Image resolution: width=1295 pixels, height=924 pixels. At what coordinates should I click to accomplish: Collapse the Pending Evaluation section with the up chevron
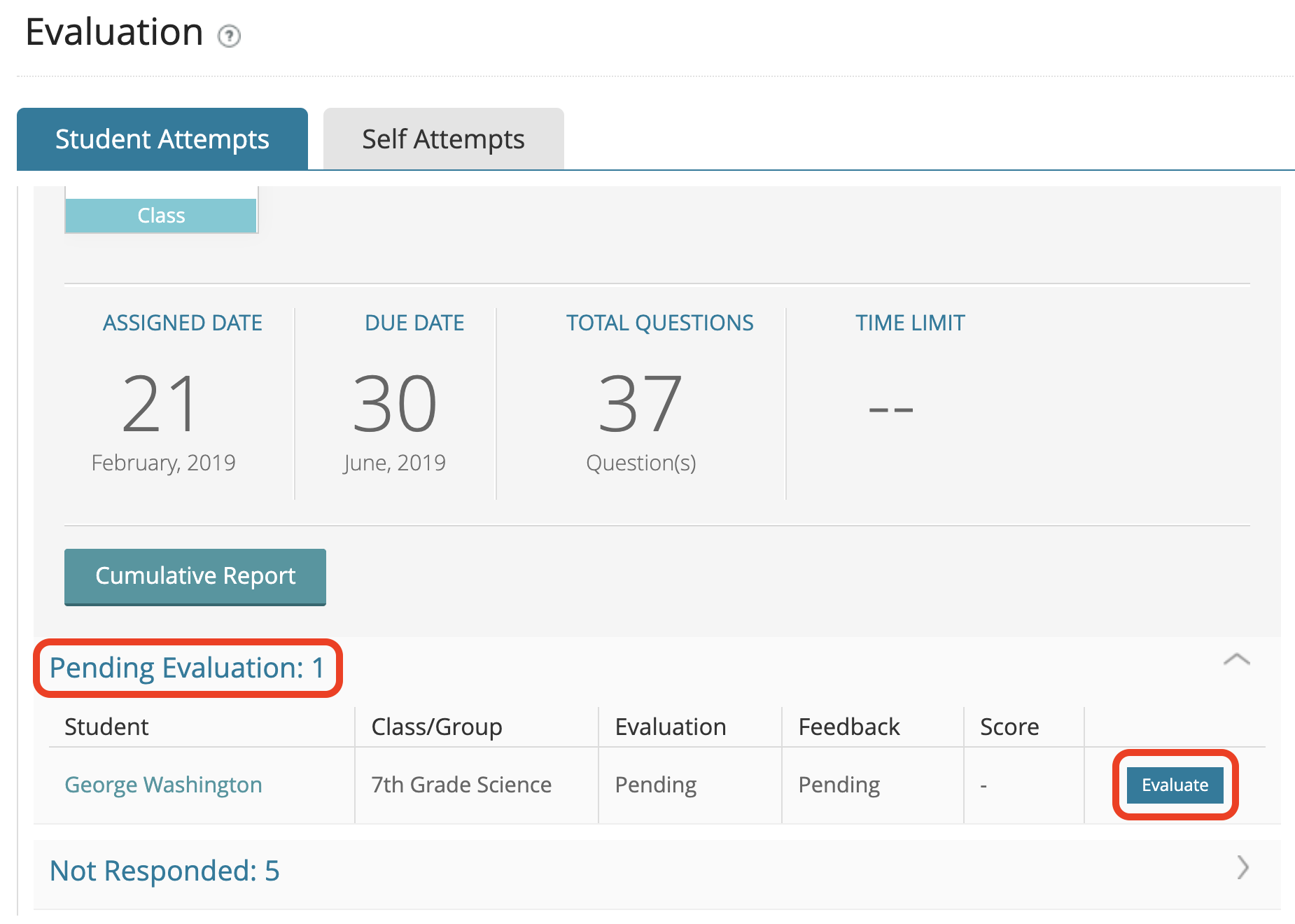pos(1236,659)
